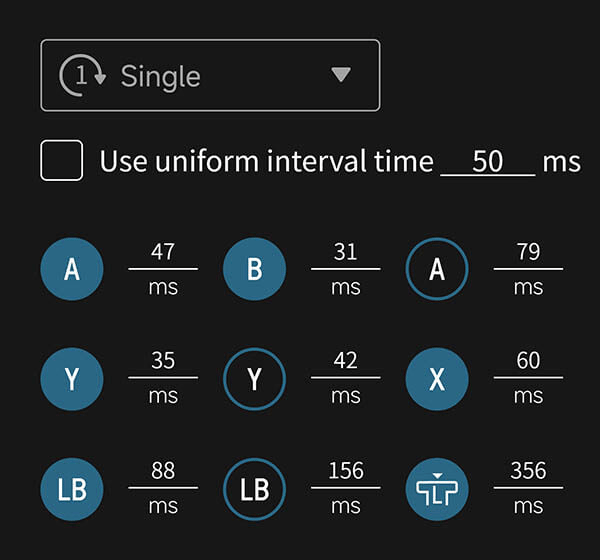Click the outlined A button release icon

pos(437,269)
